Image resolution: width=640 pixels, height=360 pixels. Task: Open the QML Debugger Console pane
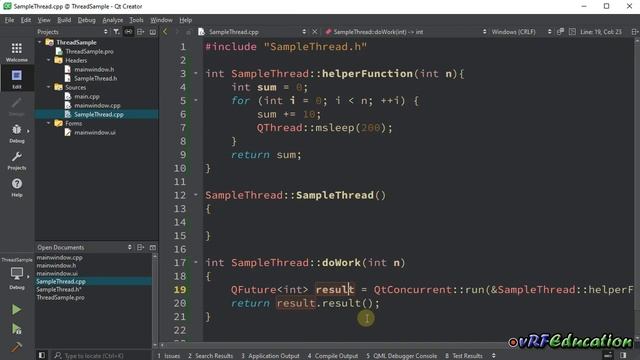[x=402, y=356]
